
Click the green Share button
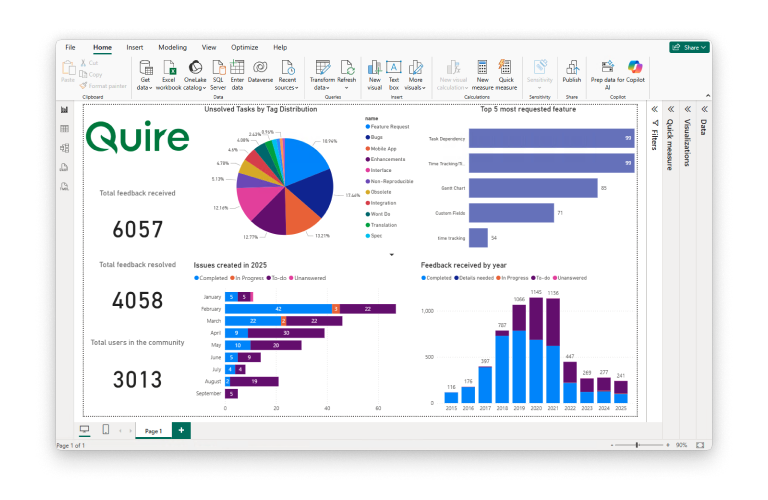click(x=689, y=47)
